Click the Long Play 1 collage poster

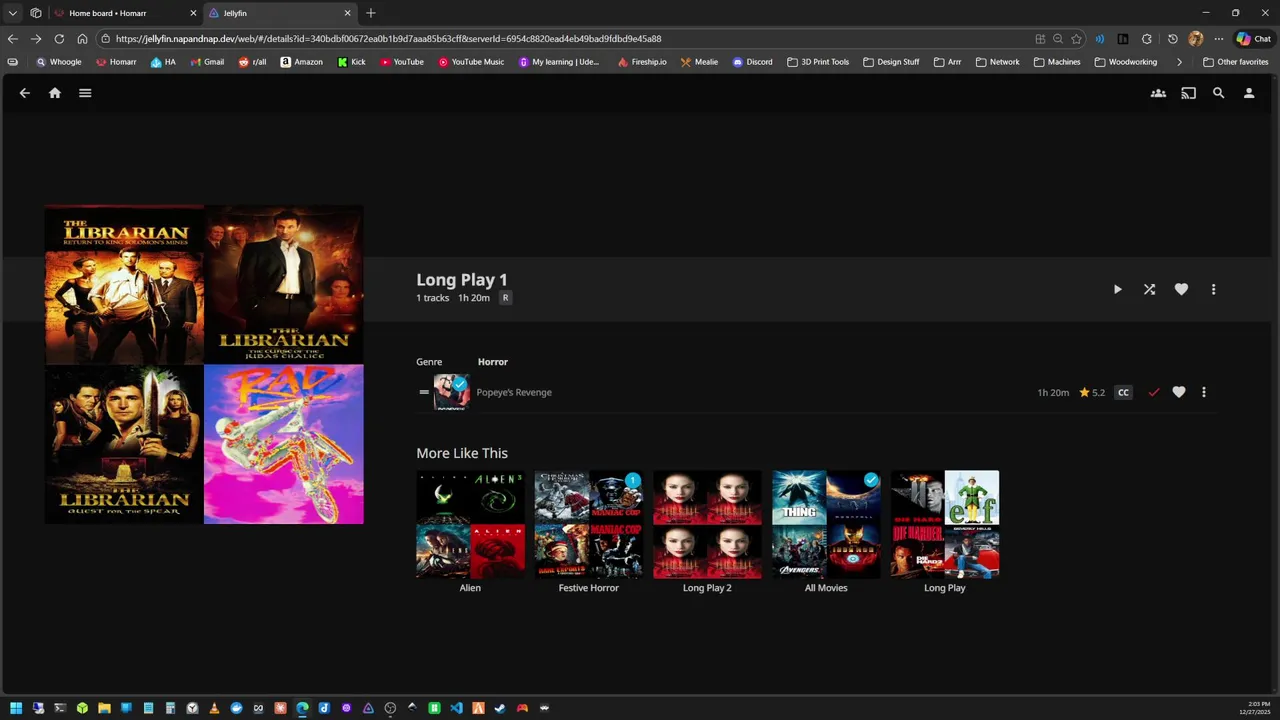[x=204, y=364]
